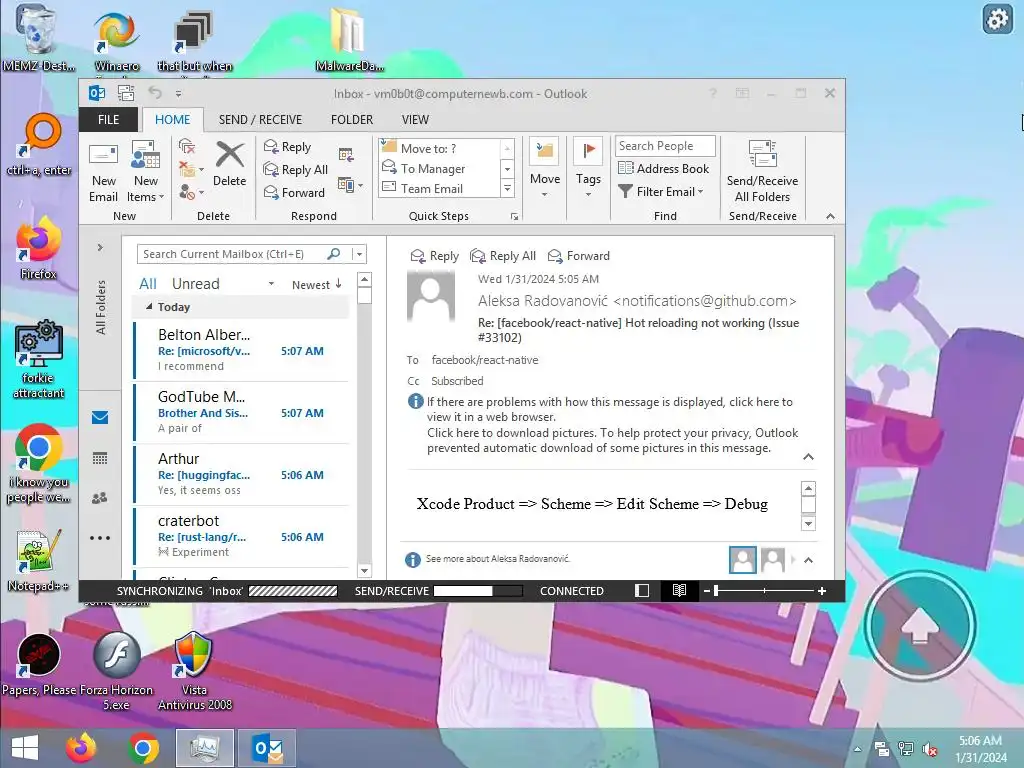Image resolution: width=1024 pixels, height=768 pixels.
Task: Open the Address Book
Action: (x=664, y=168)
